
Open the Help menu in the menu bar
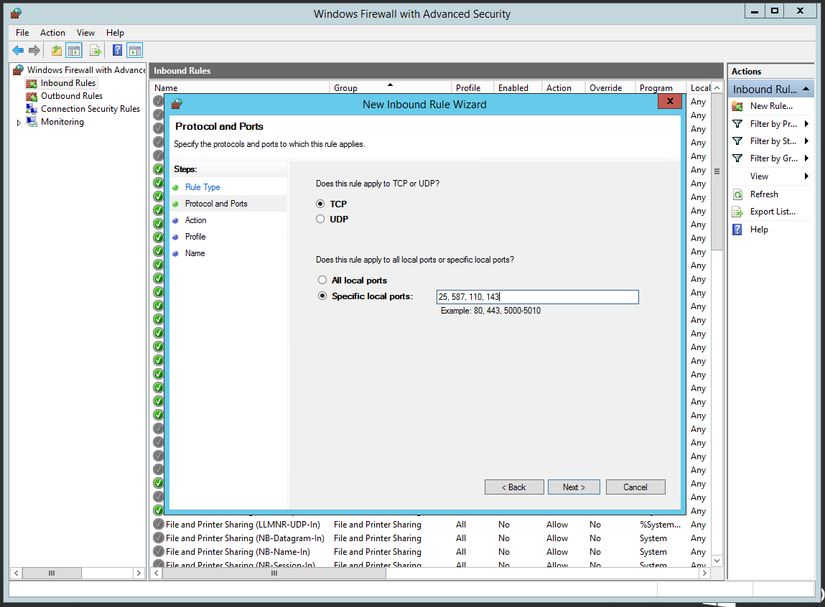click(x=115, y=33)
